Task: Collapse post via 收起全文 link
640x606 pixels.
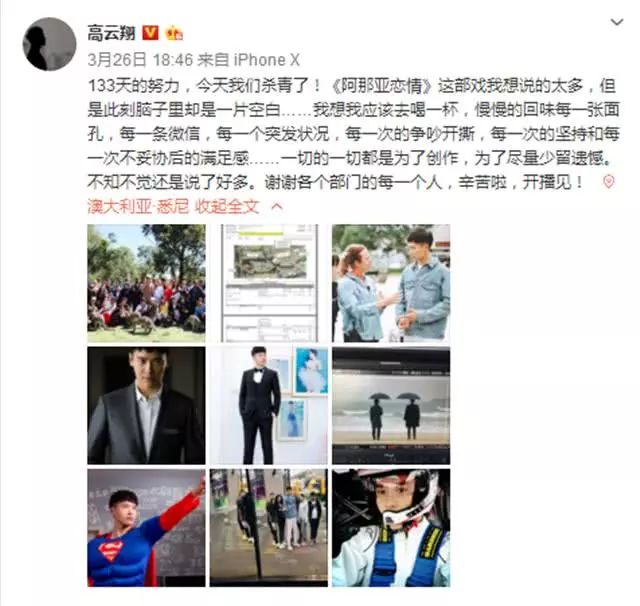Action: click(x=227, y=206)
